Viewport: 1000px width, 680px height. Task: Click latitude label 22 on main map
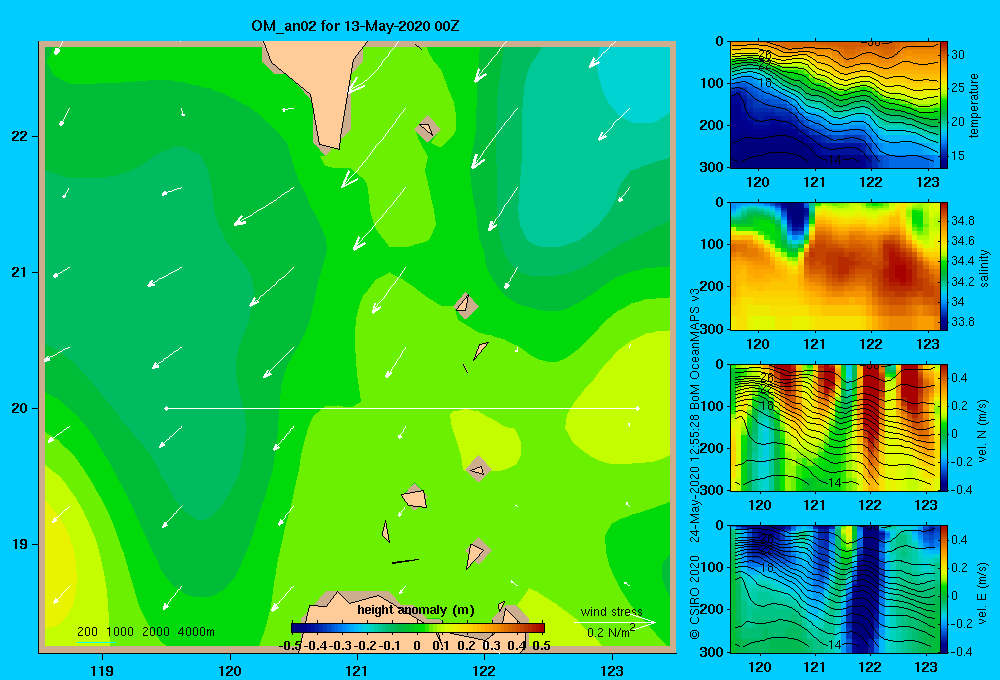(x=20, y=136)
